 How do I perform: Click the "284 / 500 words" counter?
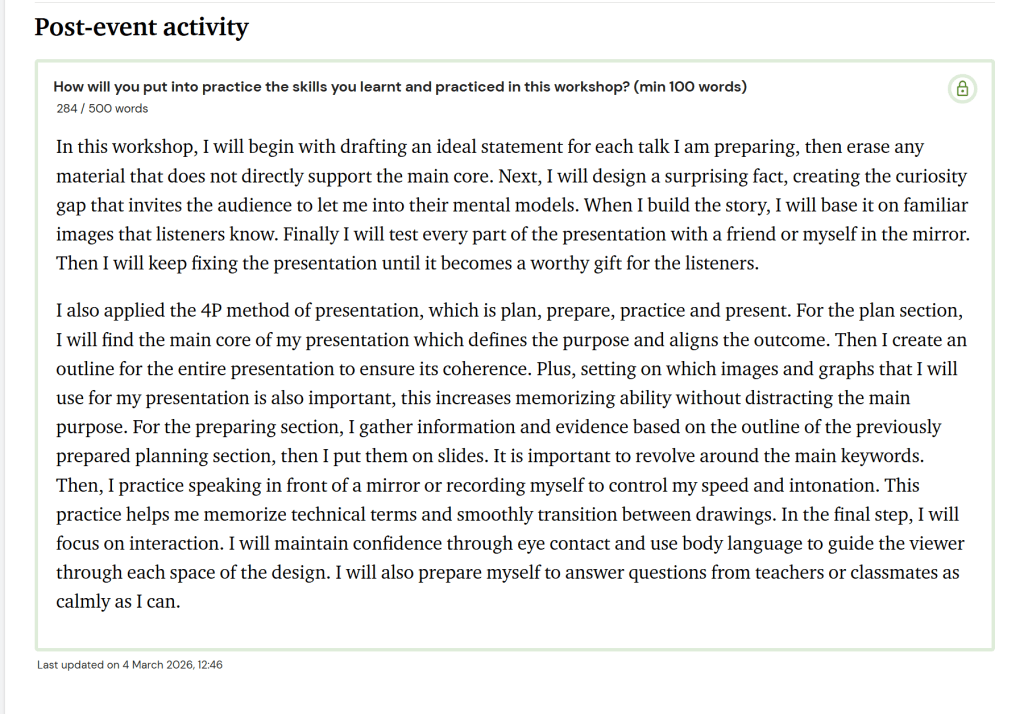(103, 108)
